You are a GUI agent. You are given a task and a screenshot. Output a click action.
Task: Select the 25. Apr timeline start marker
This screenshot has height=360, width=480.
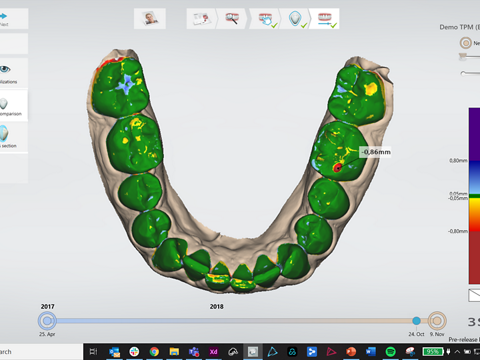coord(47,321)
